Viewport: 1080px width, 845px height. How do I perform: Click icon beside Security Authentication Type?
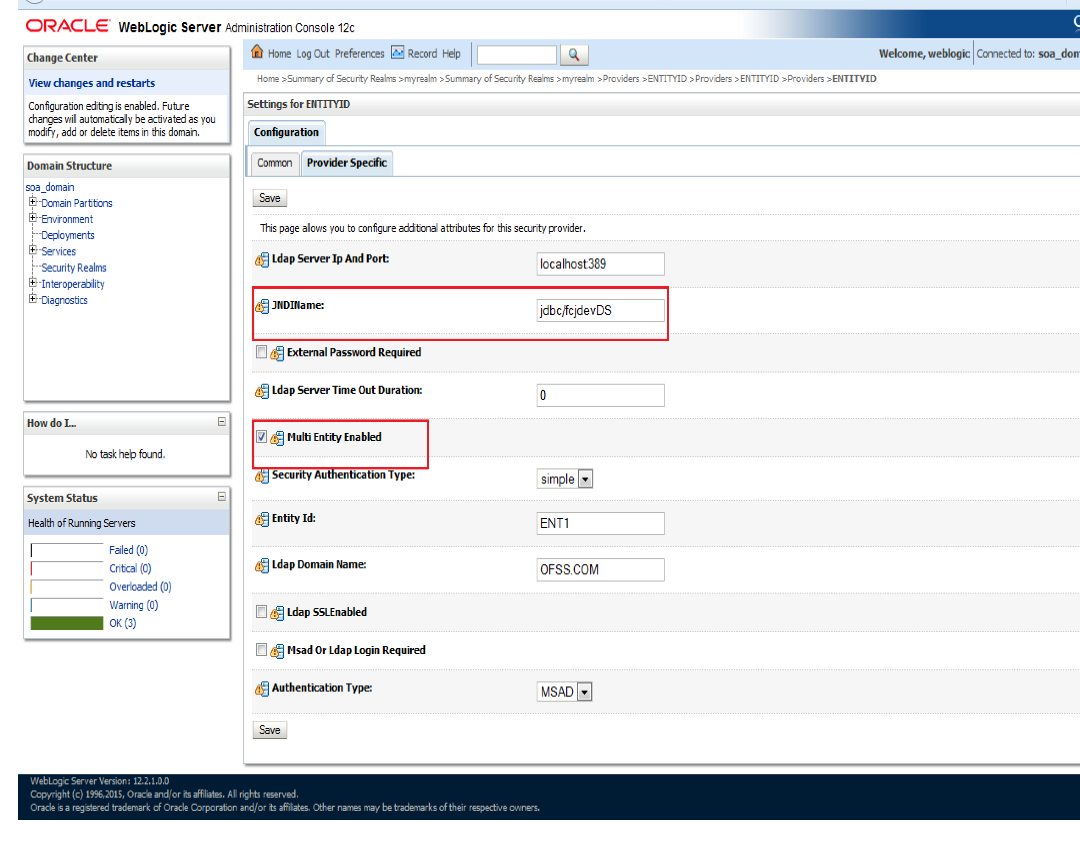point(262,476)
